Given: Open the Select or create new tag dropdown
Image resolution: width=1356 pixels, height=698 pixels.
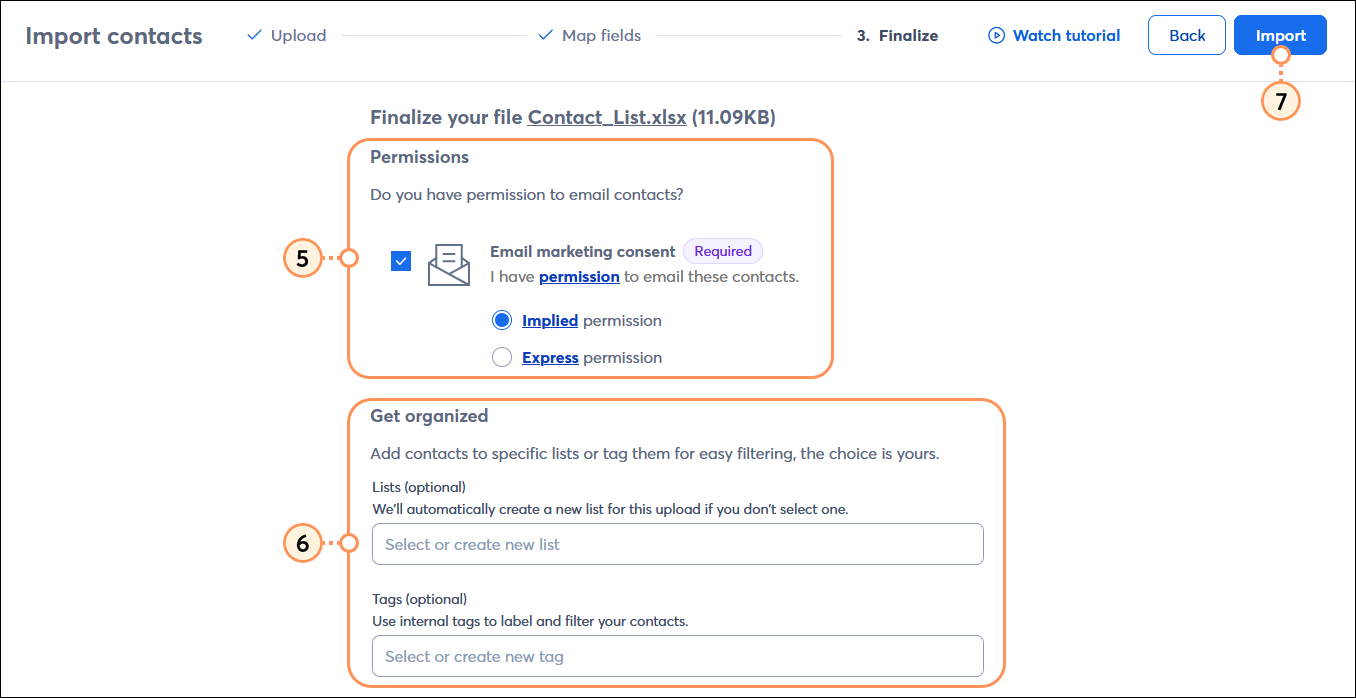Looking at the screenshot, I should click(677, 656).
